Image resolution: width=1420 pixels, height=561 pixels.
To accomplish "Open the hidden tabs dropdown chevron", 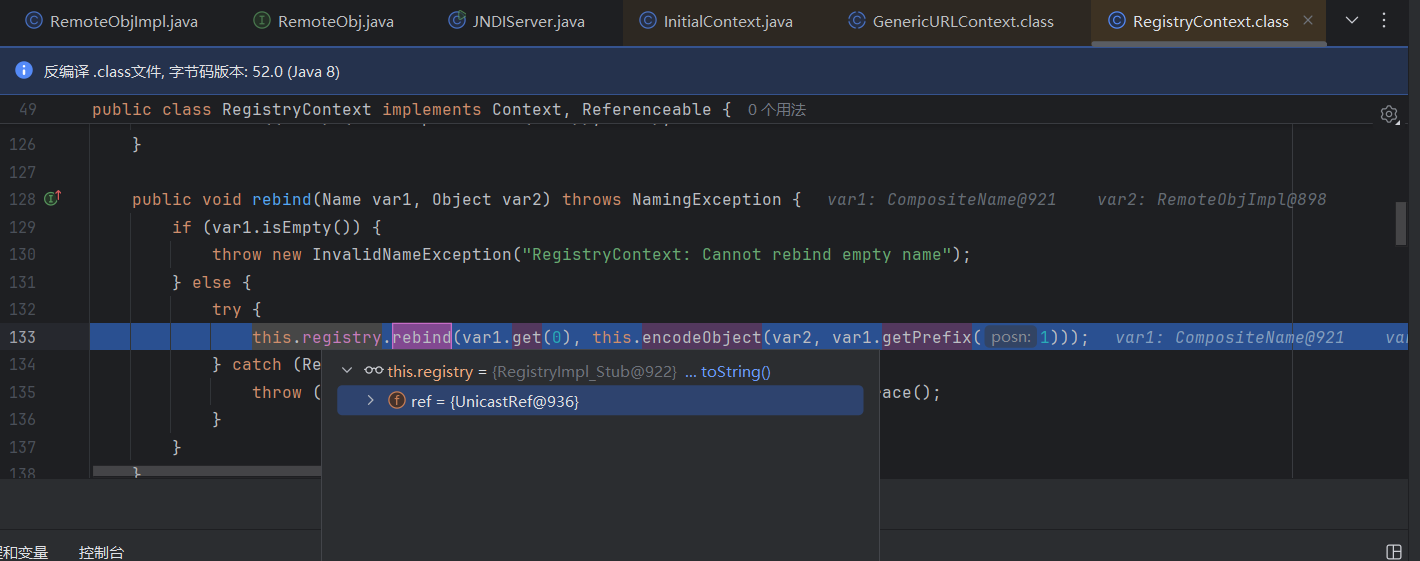I will click(x=1352, y=20).
